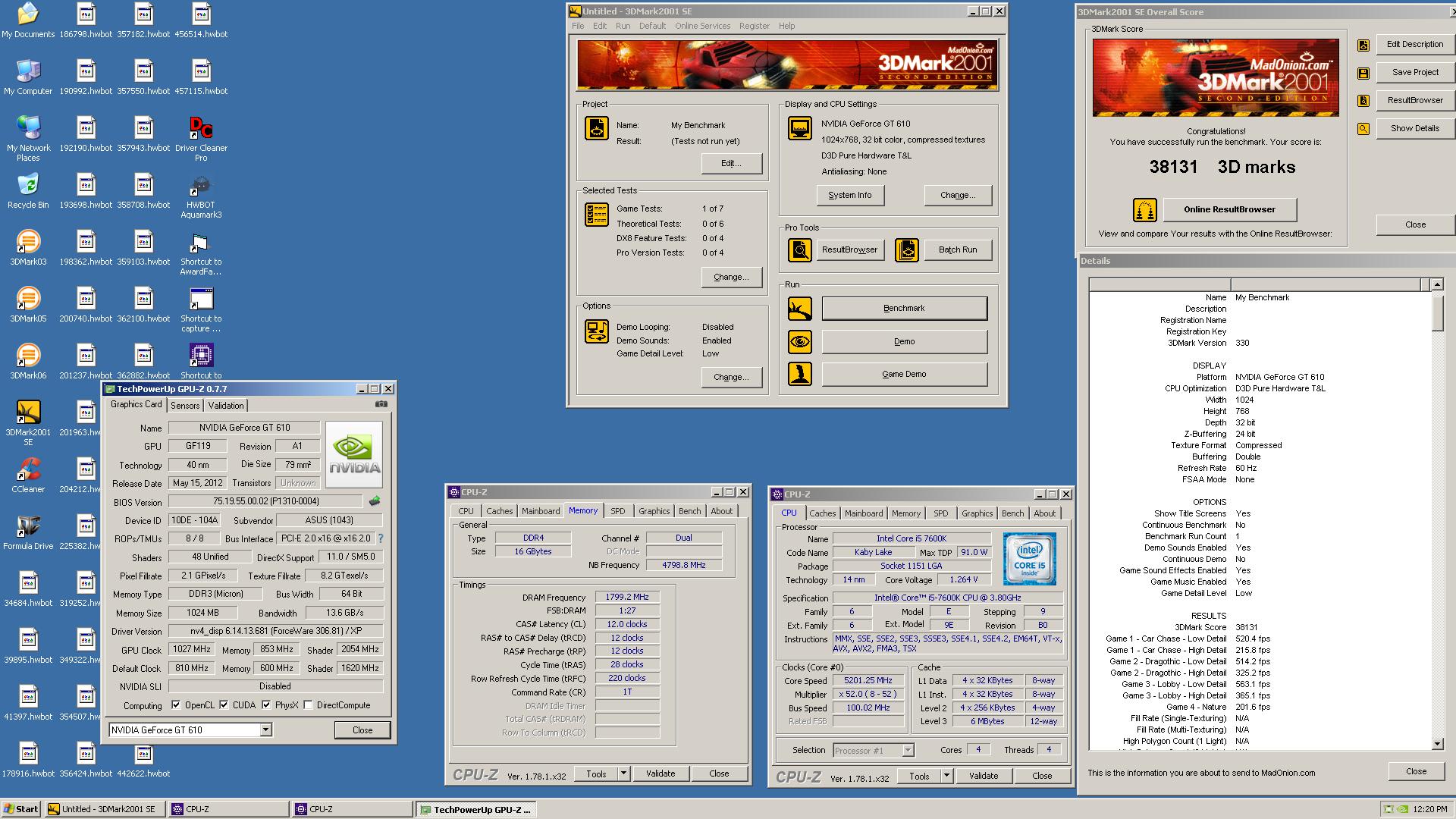This screenshot has height=819, width=1456.
Task: Open the Shortcut to capture icon
Action: (x=201, y=309)
